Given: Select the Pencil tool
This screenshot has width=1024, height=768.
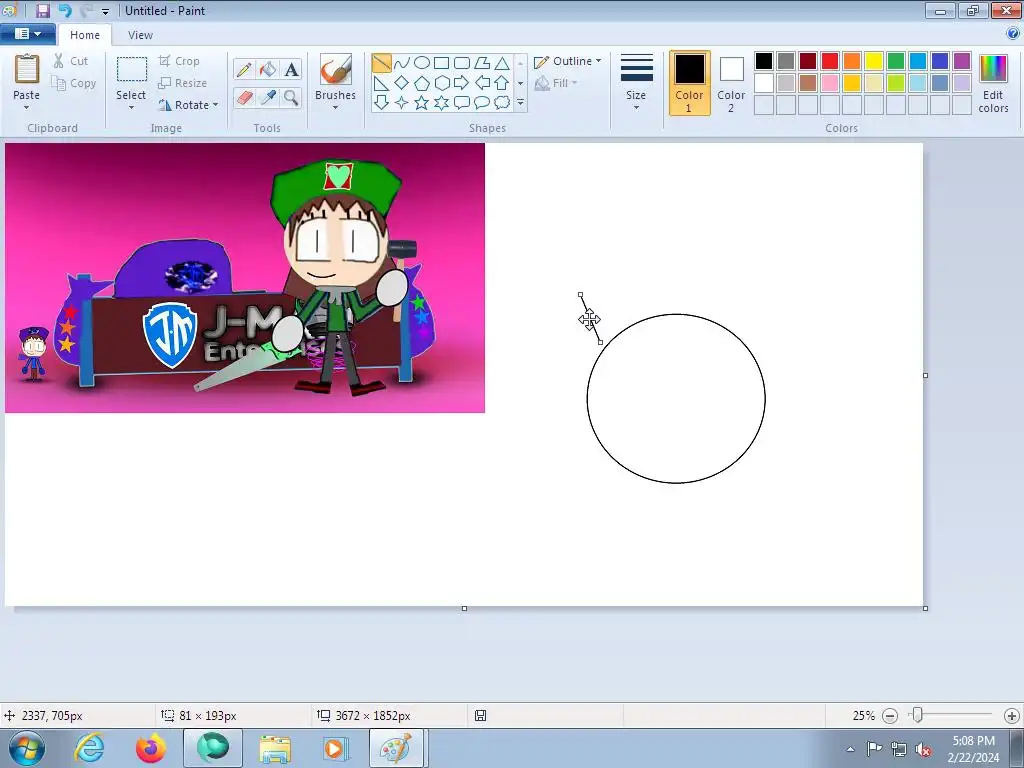Looking at the screenshot, I should [244, 69].
